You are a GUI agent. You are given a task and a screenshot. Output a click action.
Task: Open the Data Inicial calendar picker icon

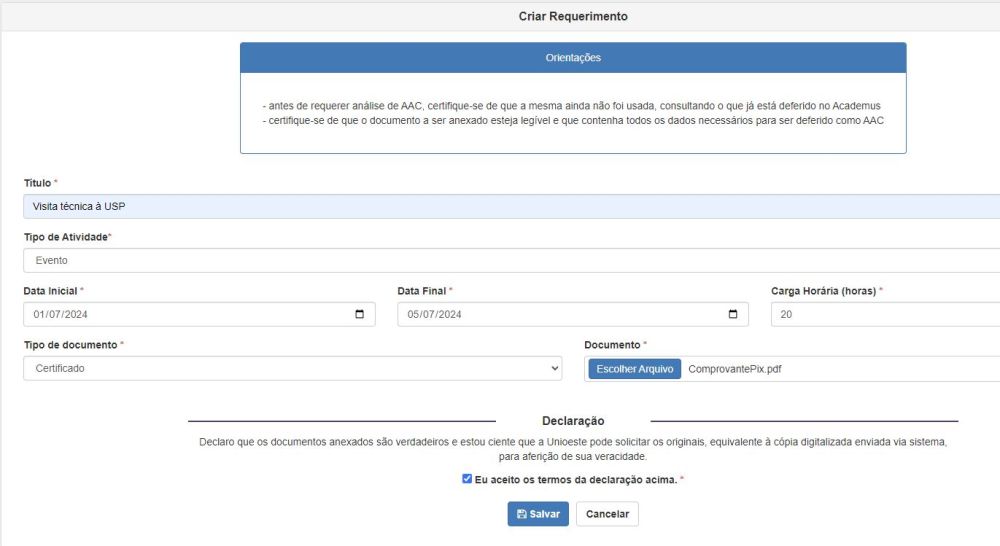coord(360,315)
